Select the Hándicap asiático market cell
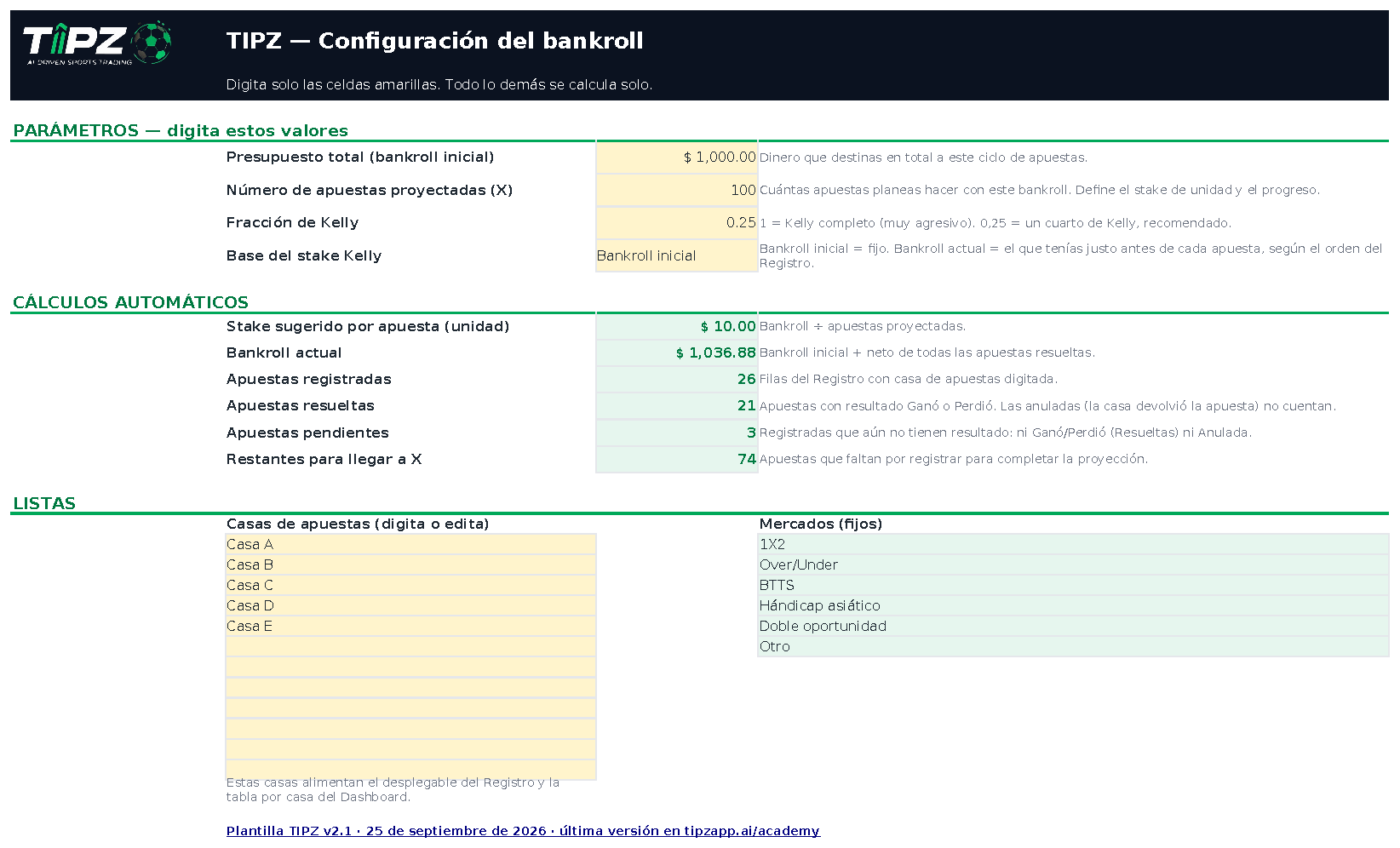Image resolution: width=1400 pixels, height=848 pixels. click(x=1073, y=605)
